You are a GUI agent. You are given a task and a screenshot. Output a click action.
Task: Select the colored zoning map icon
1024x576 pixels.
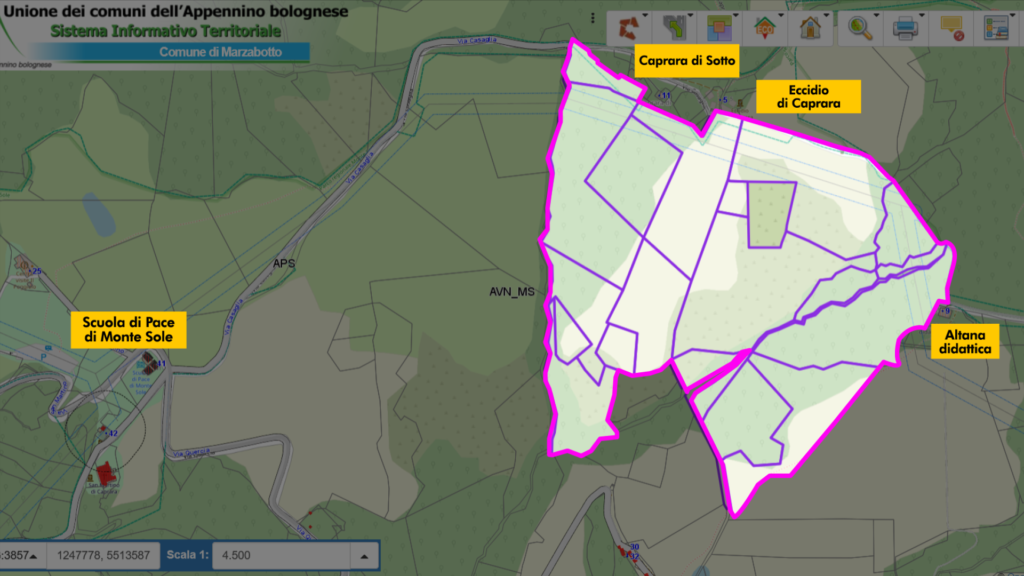tap(718, 28)
